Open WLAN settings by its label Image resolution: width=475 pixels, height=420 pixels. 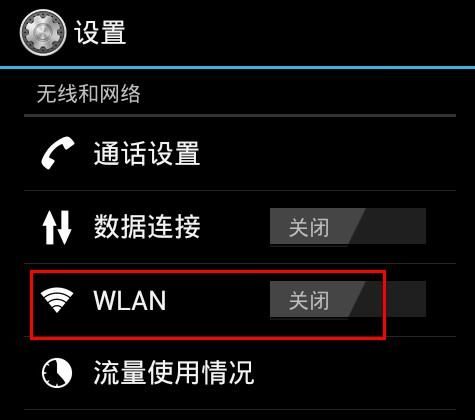(130, 300)
